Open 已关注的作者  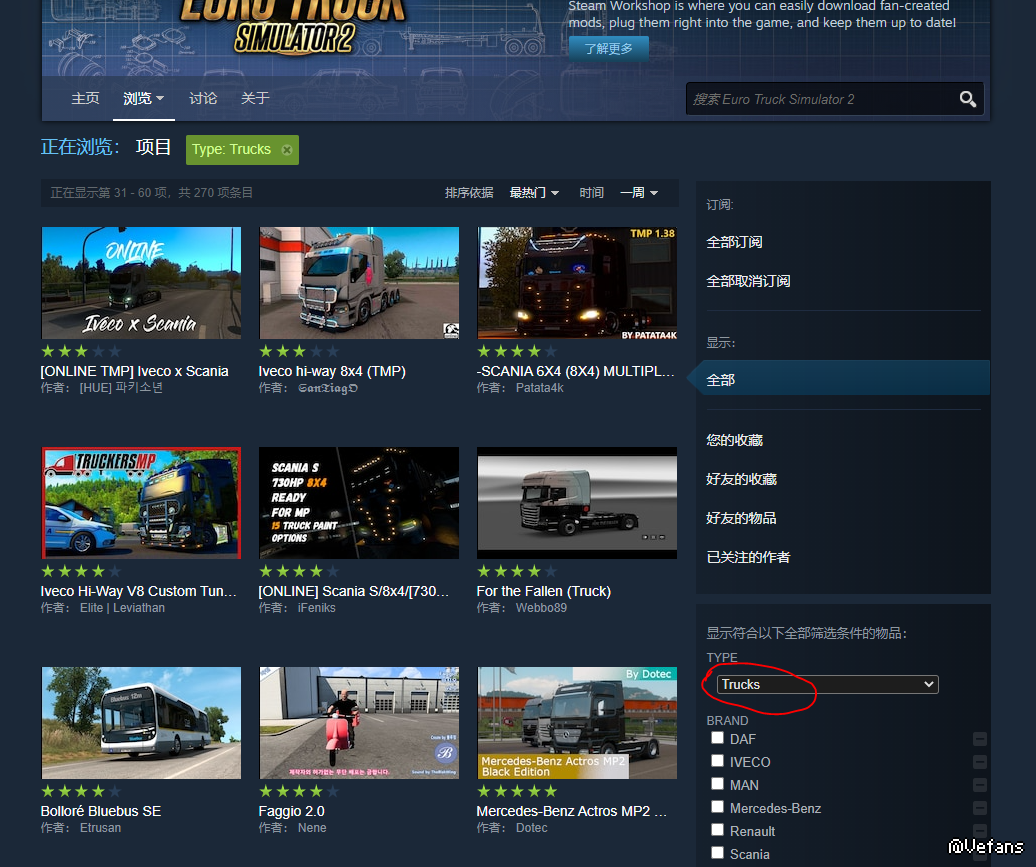748,557
